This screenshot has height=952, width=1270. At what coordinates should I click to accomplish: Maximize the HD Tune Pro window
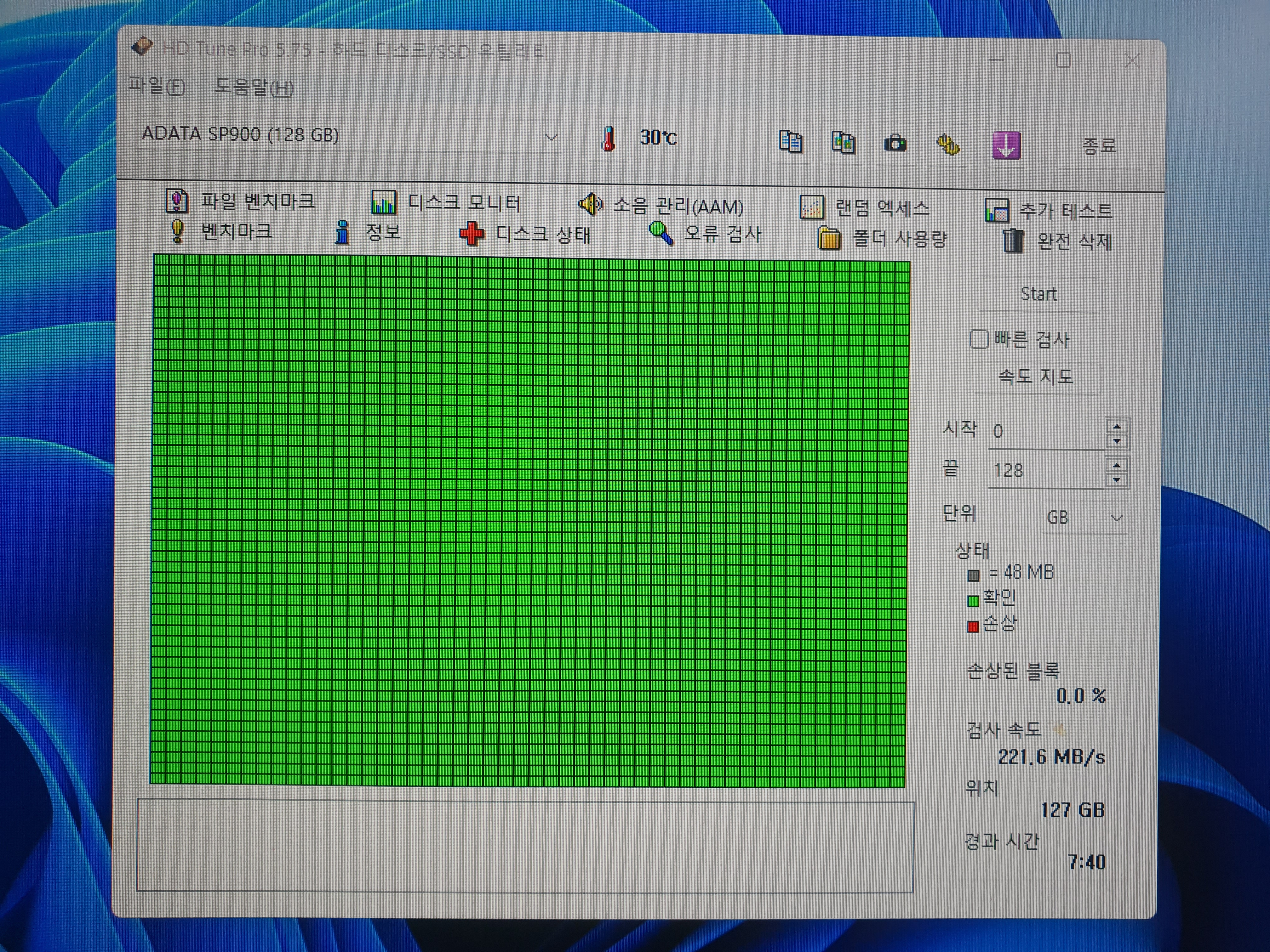pyautogui.click(x=1063, y=60)
